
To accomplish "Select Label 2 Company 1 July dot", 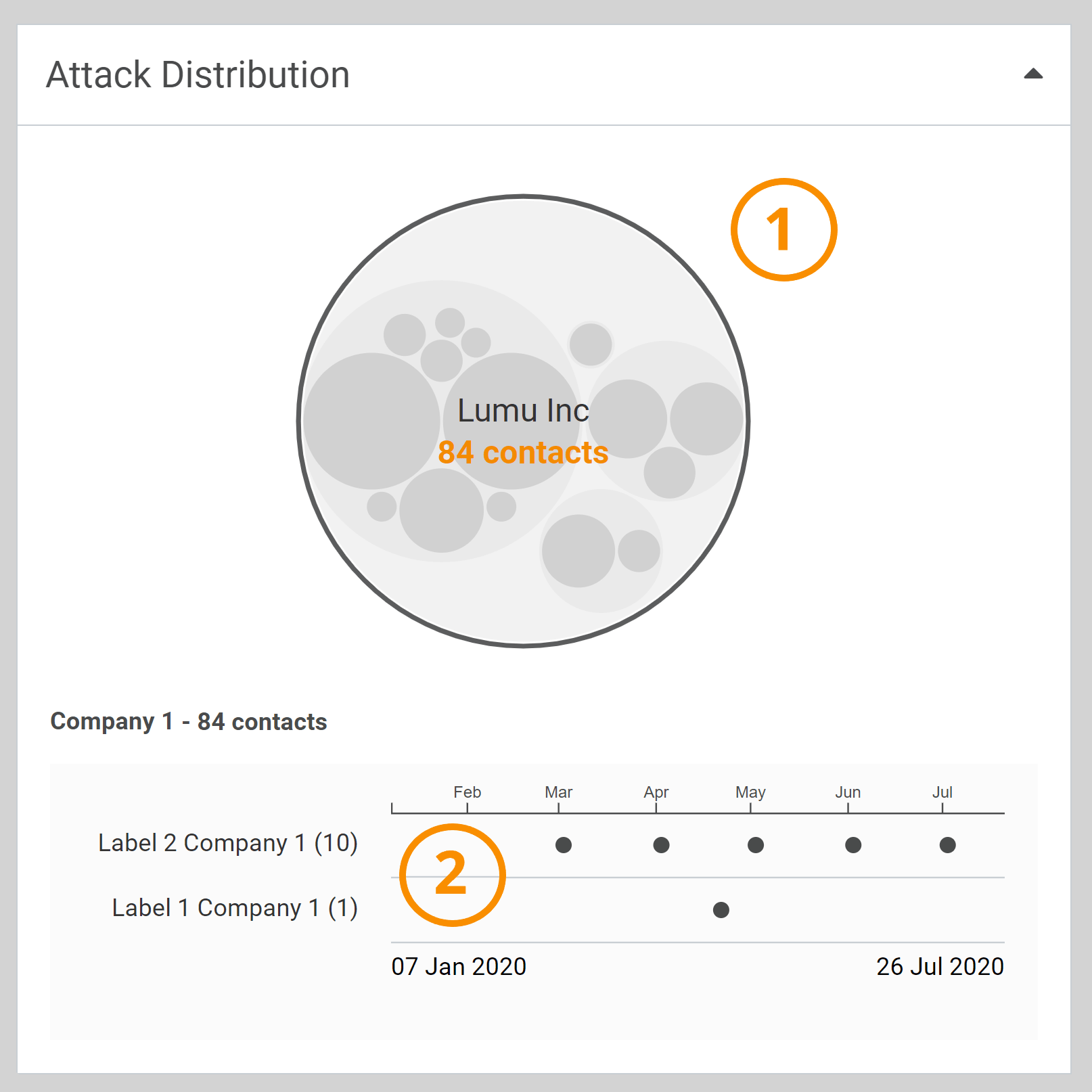I will pos(947,845).
